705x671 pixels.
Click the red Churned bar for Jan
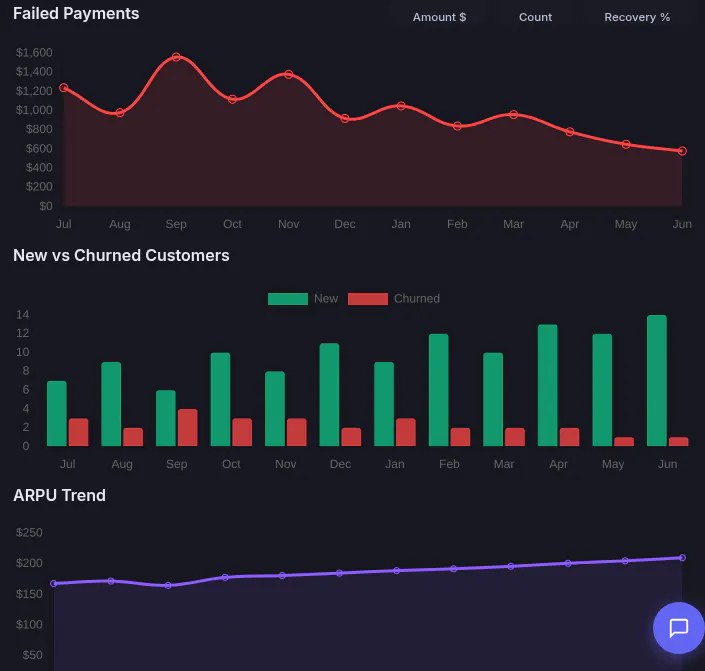pos(406,432)
